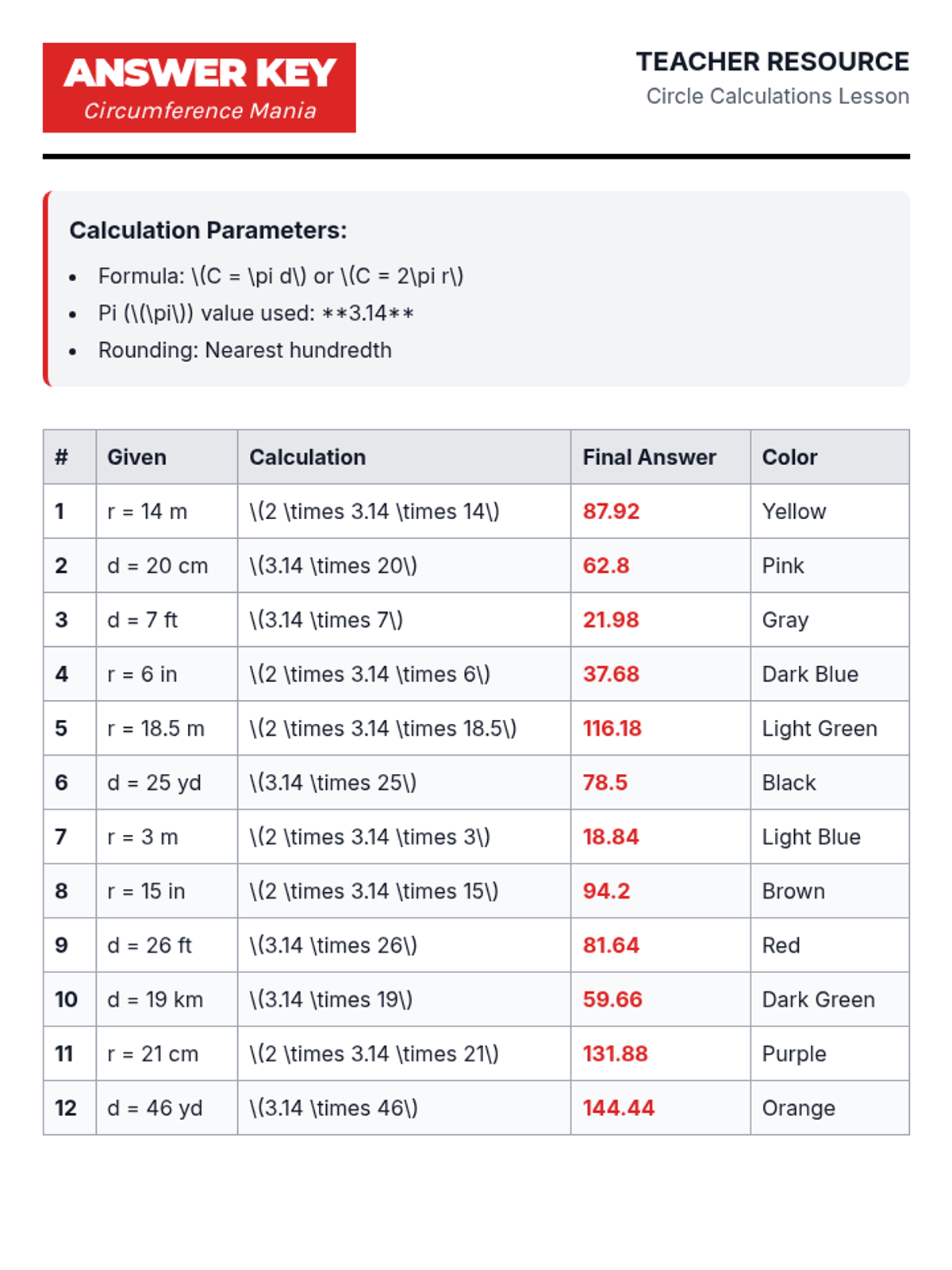The height and width of the screenshot is (1270, 952).
Task: Select the given value d = 20 cm
Action: click(158, 566)
